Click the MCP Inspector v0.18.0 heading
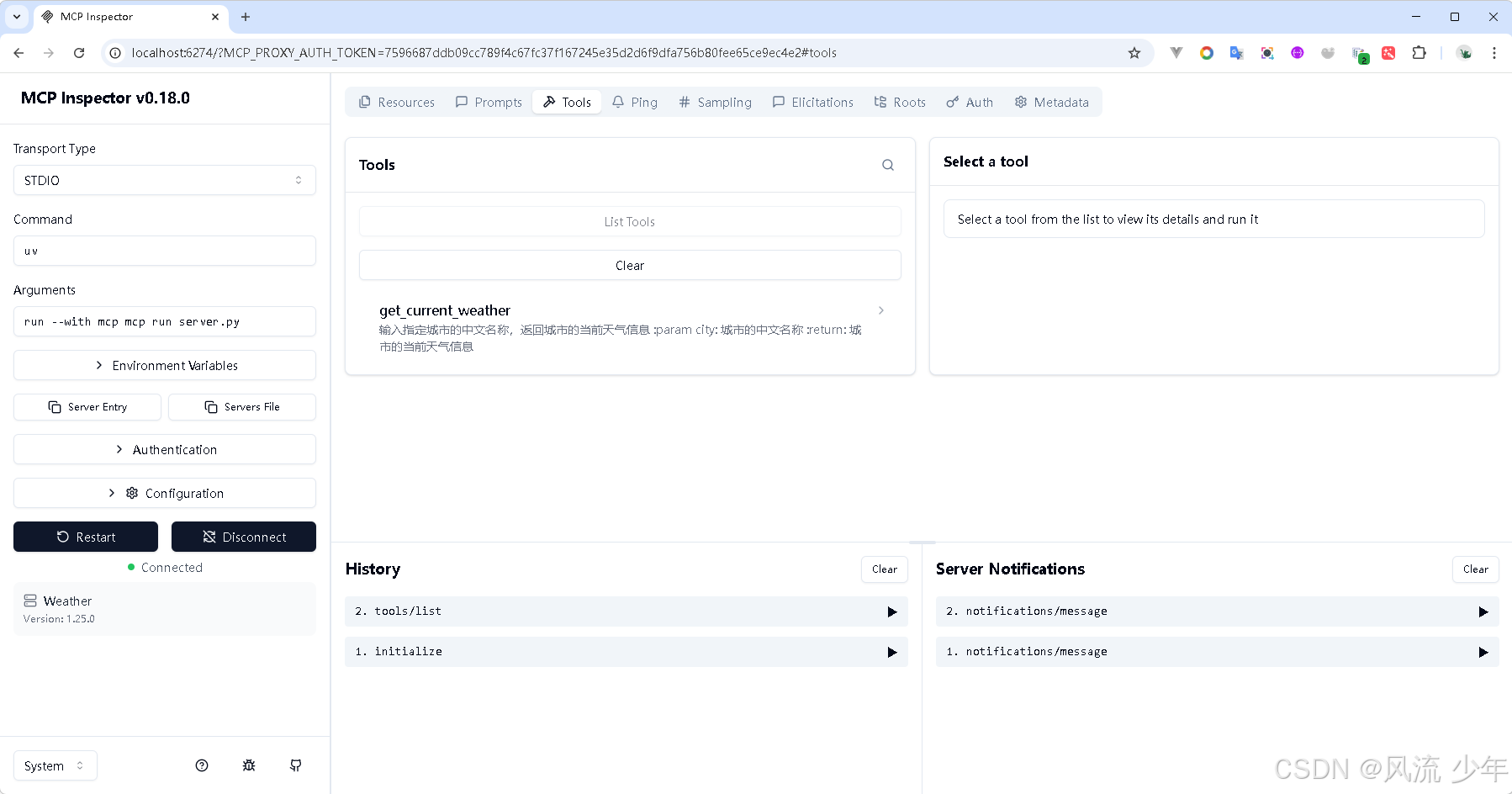This screenshot has width=1512, height=794. 105,98
